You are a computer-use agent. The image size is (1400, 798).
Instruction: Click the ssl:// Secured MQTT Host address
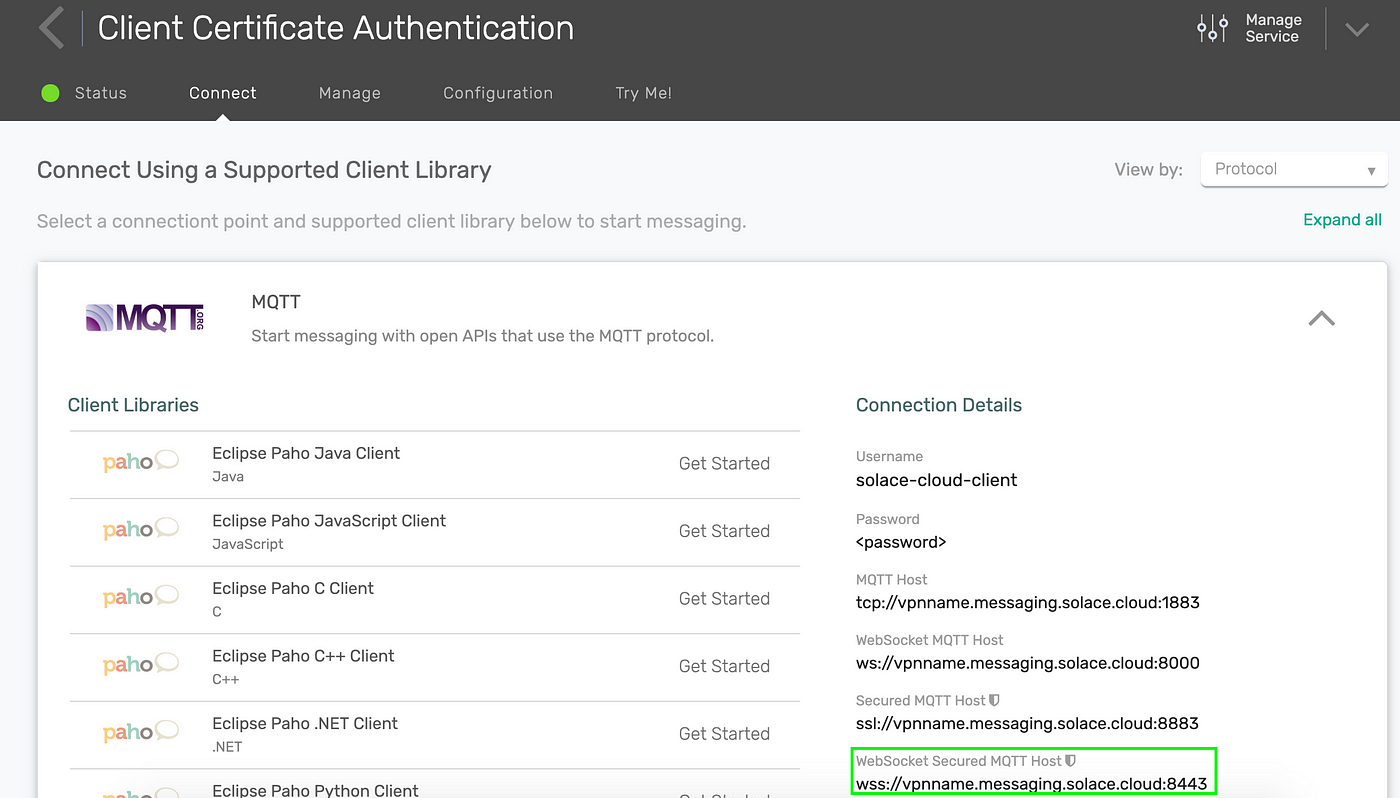[1027, 723]
